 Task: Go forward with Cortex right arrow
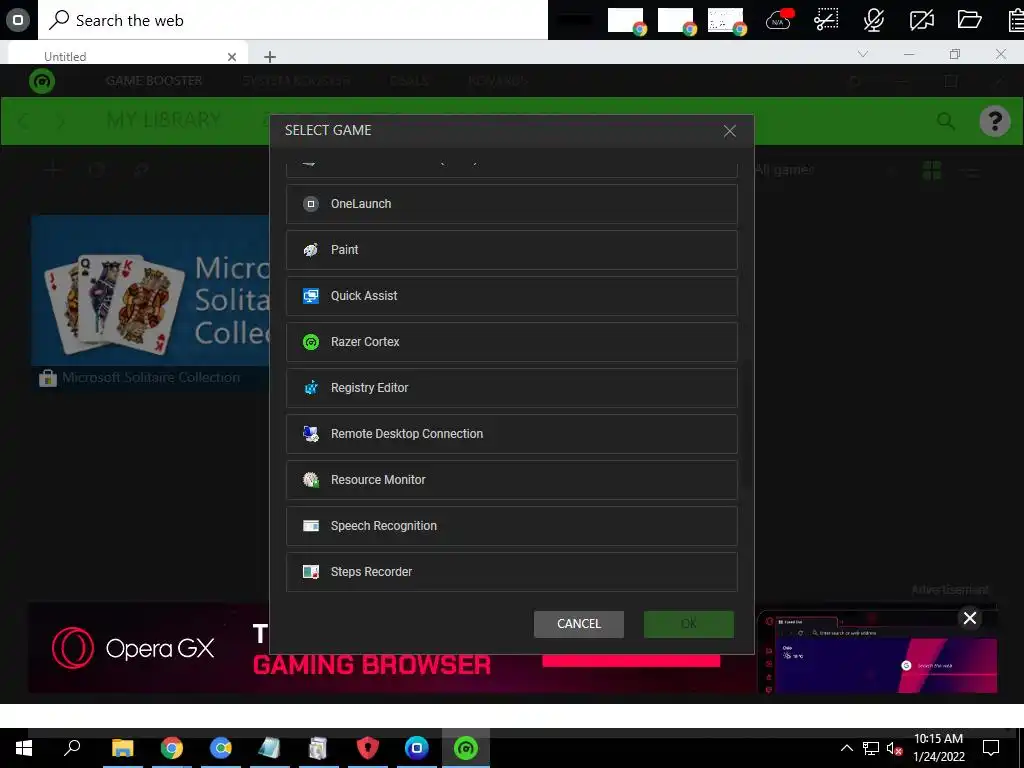[x=61, y=121]
